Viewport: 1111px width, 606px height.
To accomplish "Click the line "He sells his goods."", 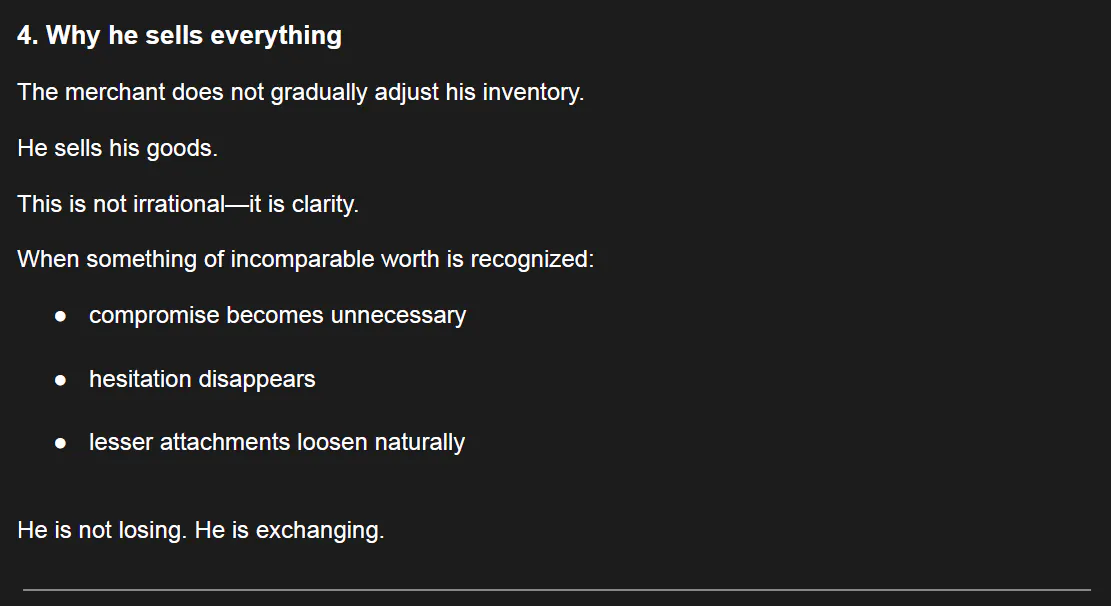I will click(117, 149).
